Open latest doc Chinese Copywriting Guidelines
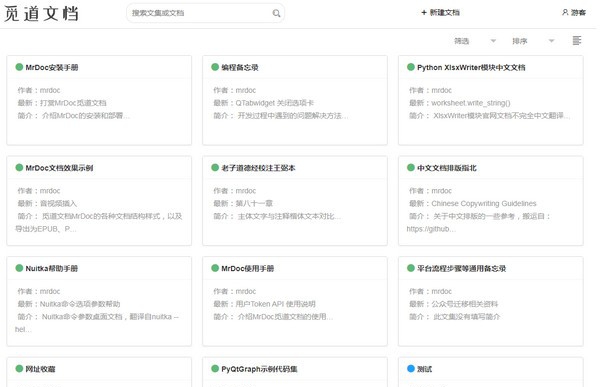This screenshot has width=600, height=387. coord(484,204)
